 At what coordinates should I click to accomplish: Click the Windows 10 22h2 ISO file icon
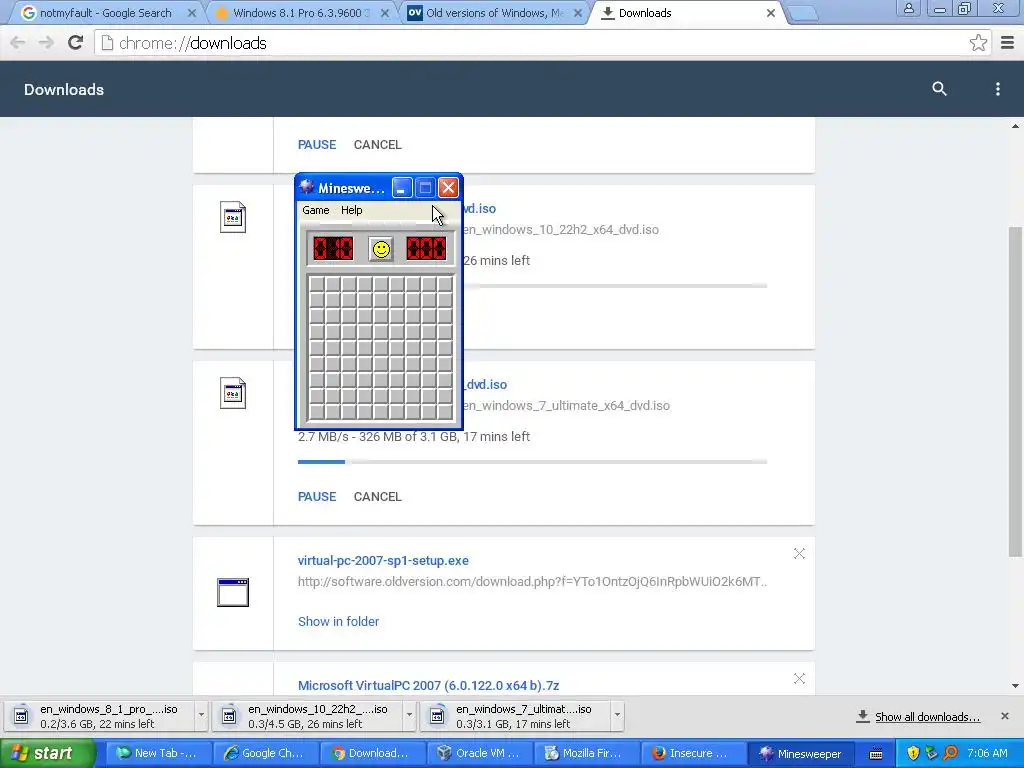click(x=233, y=217)
